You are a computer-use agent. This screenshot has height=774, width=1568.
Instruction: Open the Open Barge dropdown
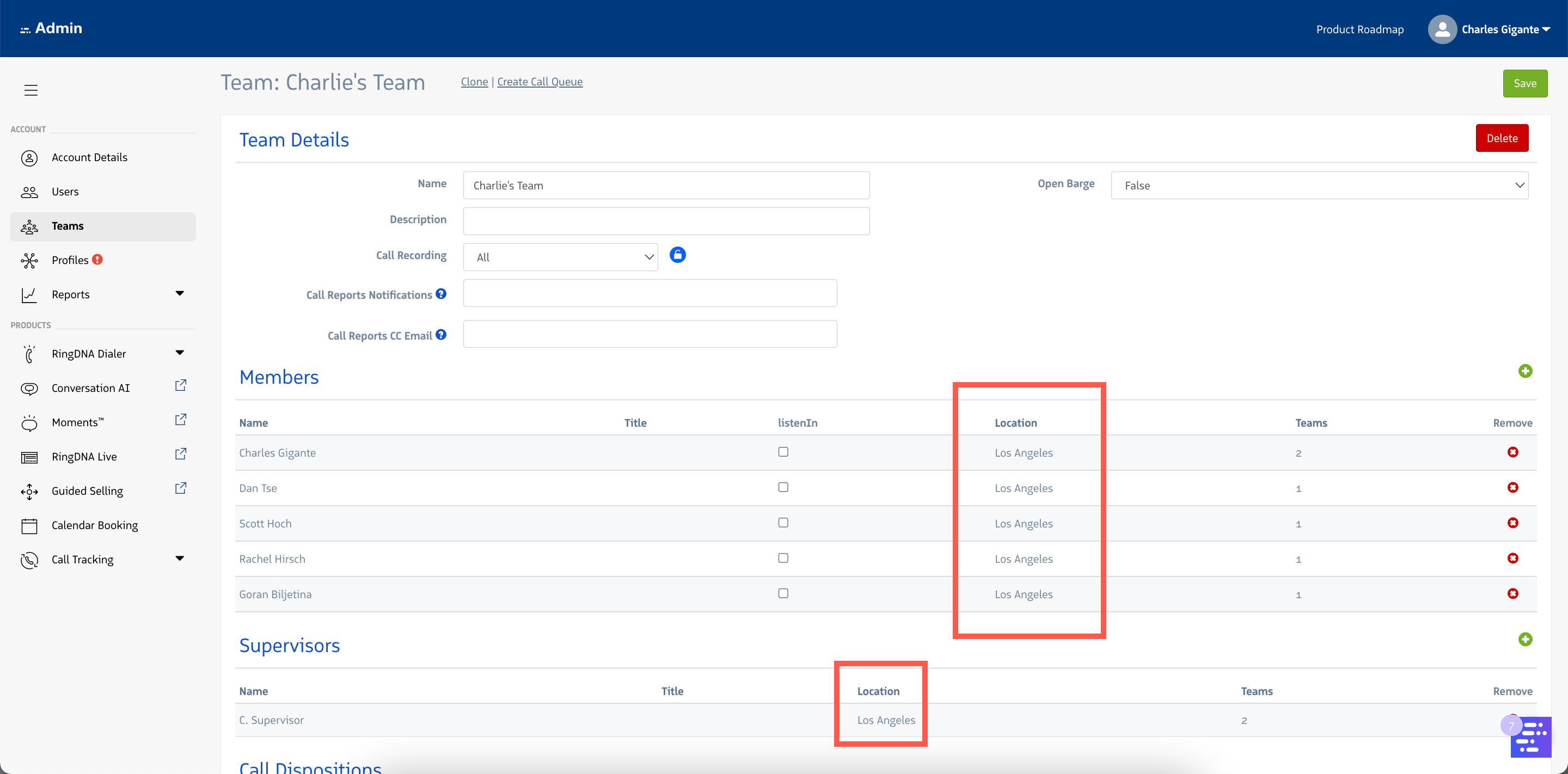[1319, 186]
